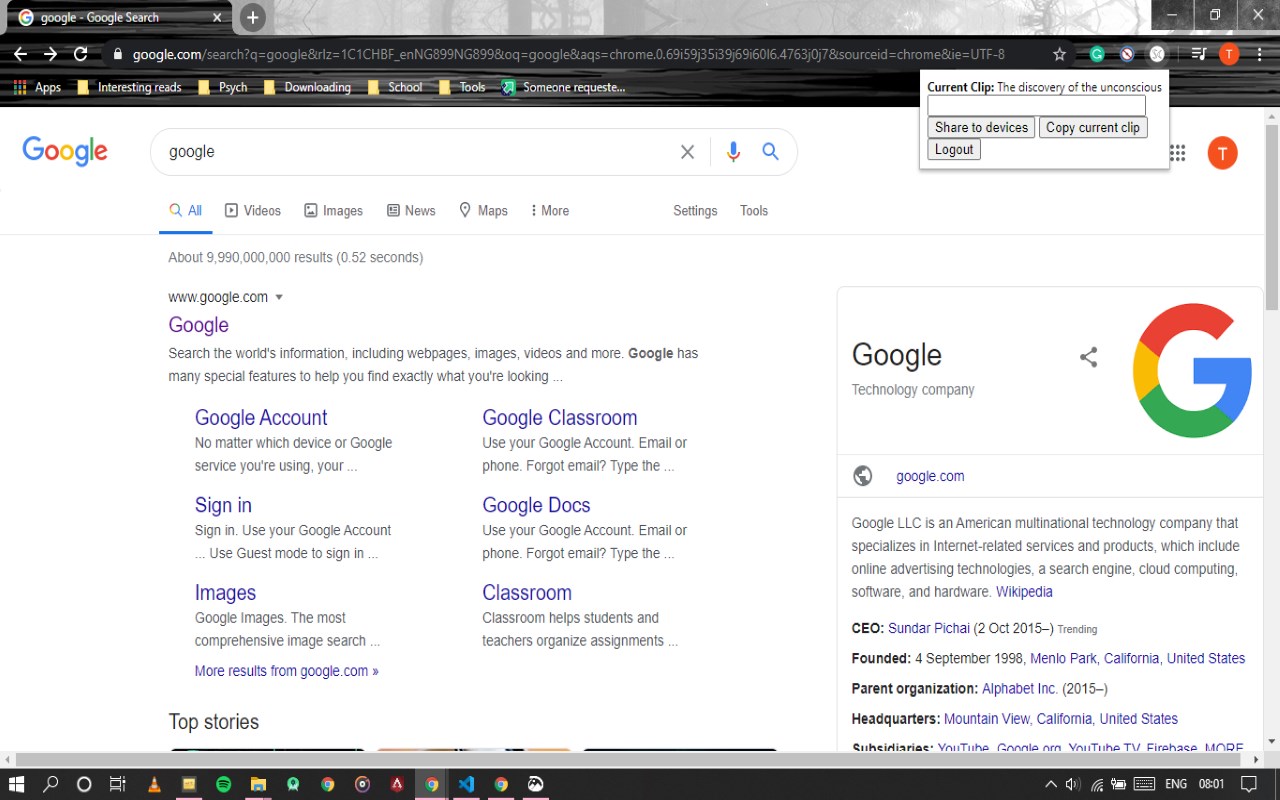Expand the www.google.com result dropdown arrow
This screenshot has height=800, width=1280.
click(x=279, y=297)
